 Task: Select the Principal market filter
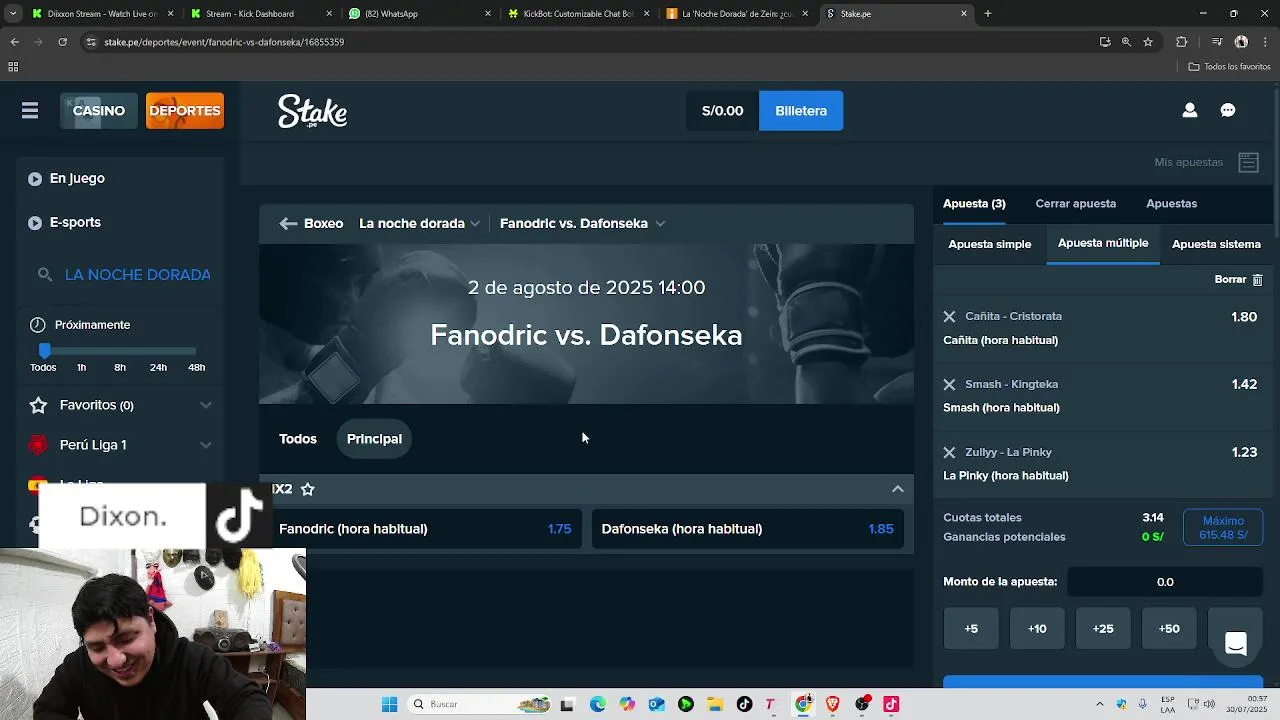[374, 439]
